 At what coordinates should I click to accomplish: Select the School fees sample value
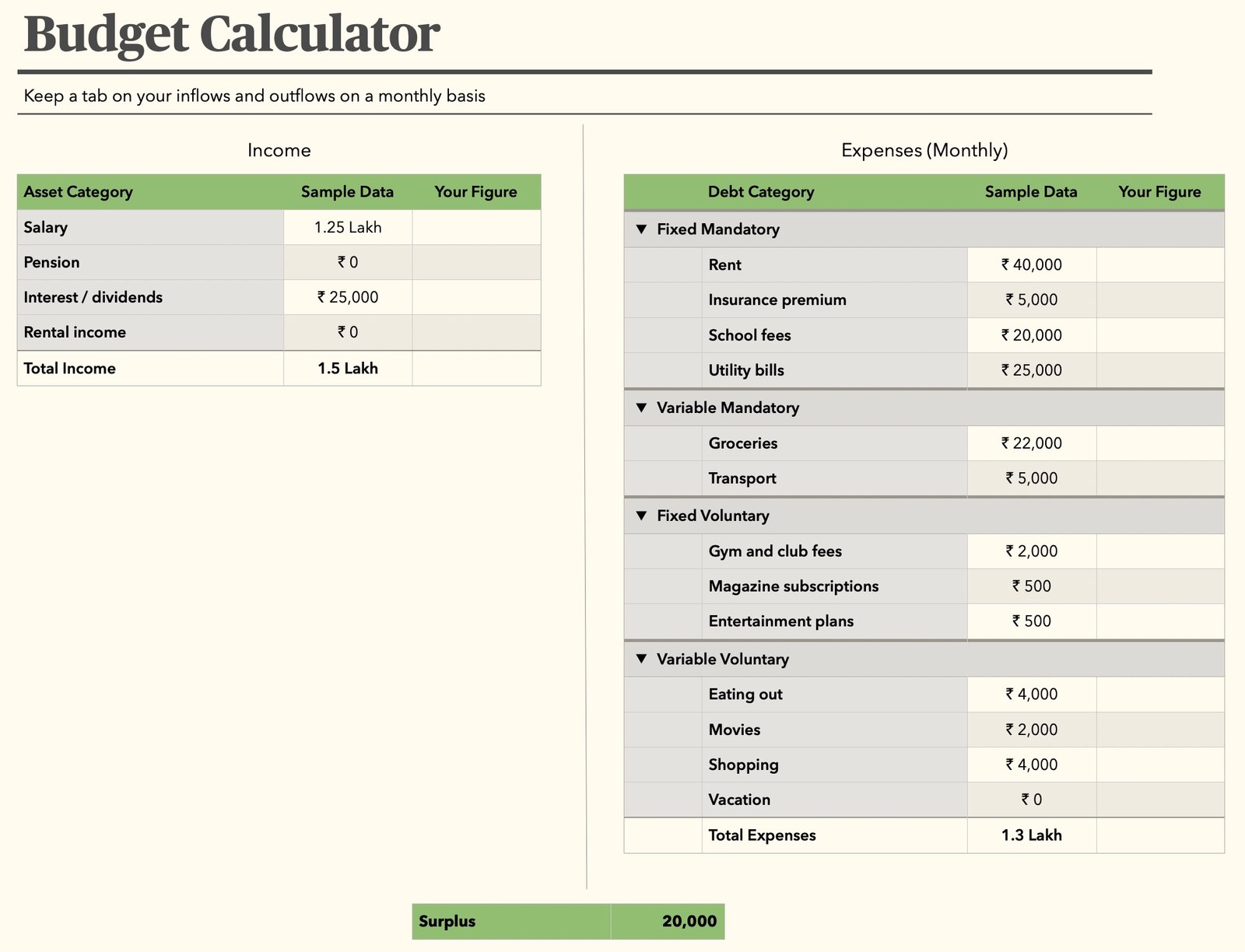(1031, 335)
